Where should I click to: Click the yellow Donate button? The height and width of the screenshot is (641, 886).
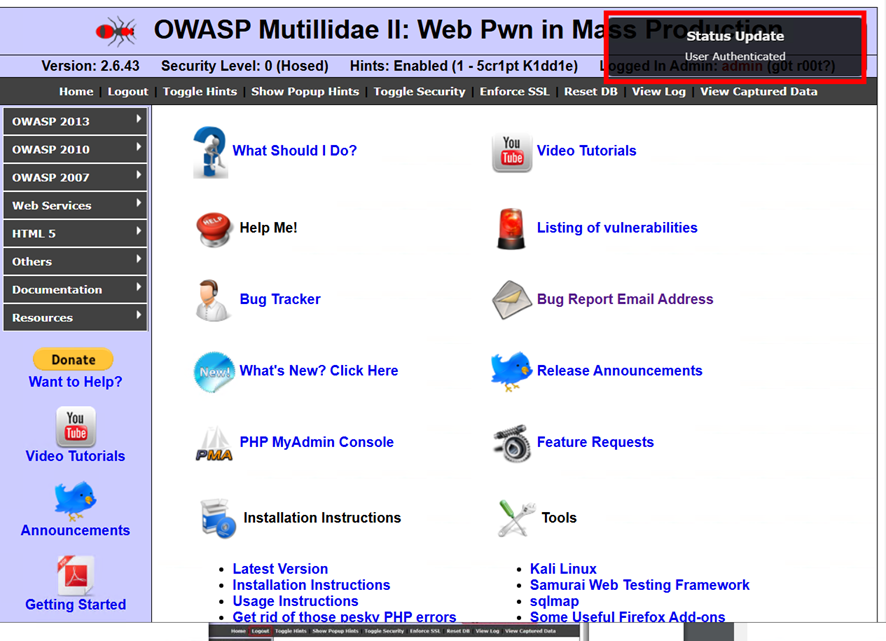(73, 360)
